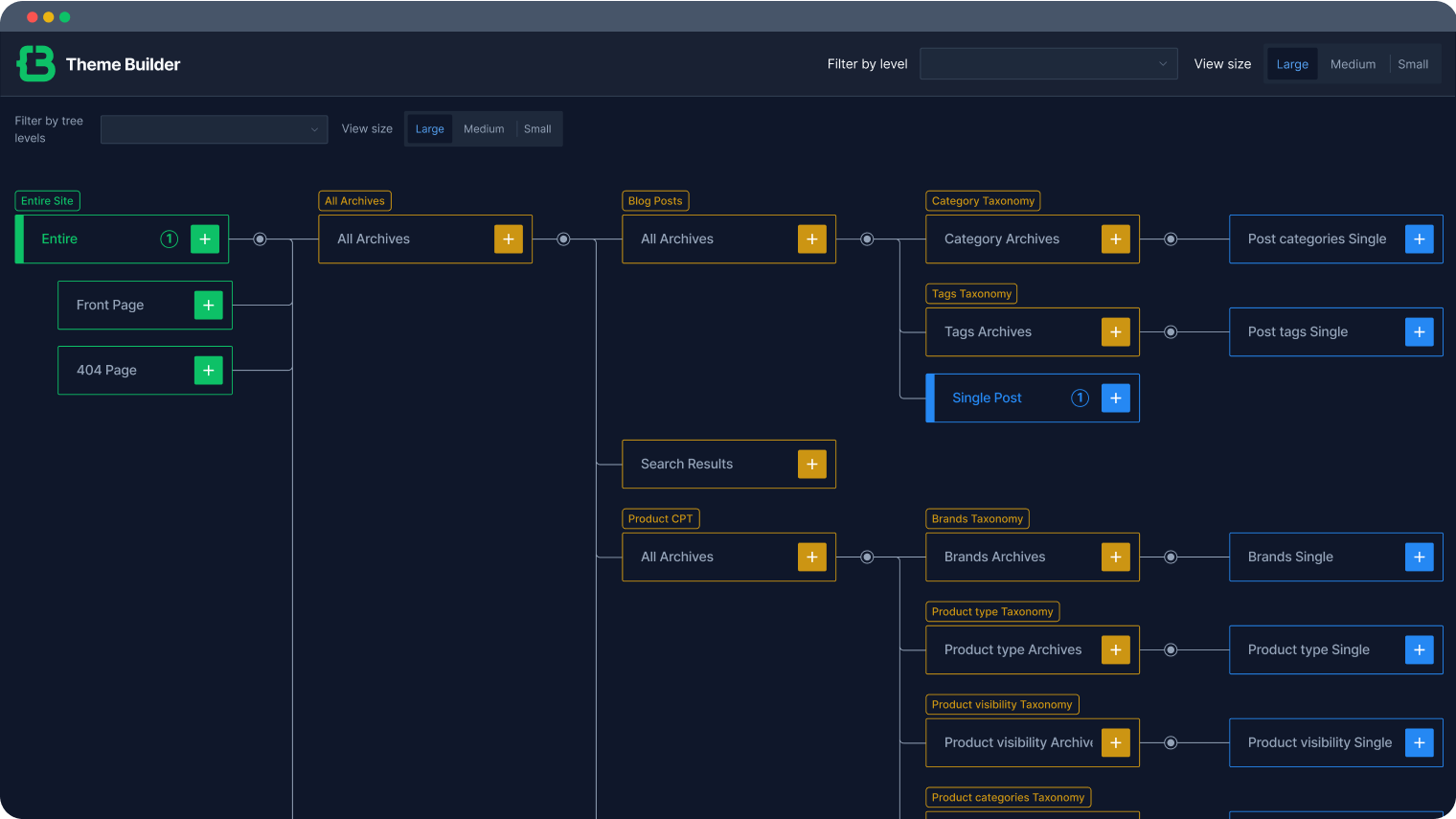Image resolution: width=1456 pixels, height=819 pixels.
Task: Click the green macOS zoom window button
Action: click(64, 17)
